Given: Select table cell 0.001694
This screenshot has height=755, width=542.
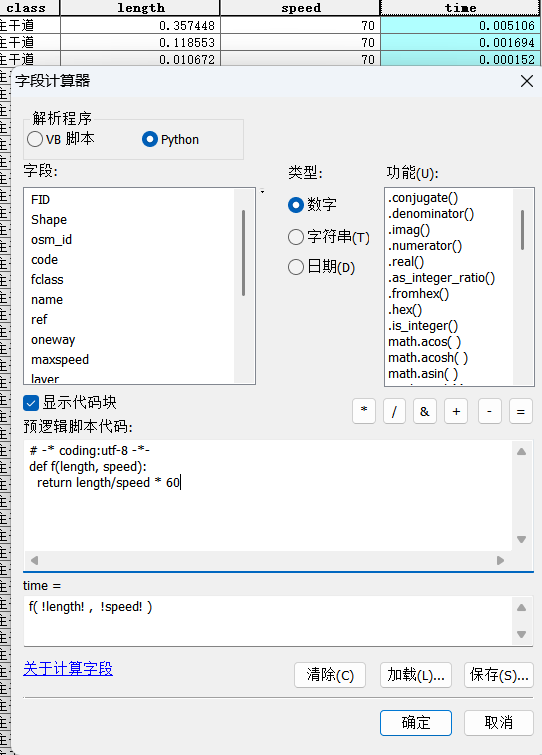Looking at the screenshot, I should click(x=460, y=42).
